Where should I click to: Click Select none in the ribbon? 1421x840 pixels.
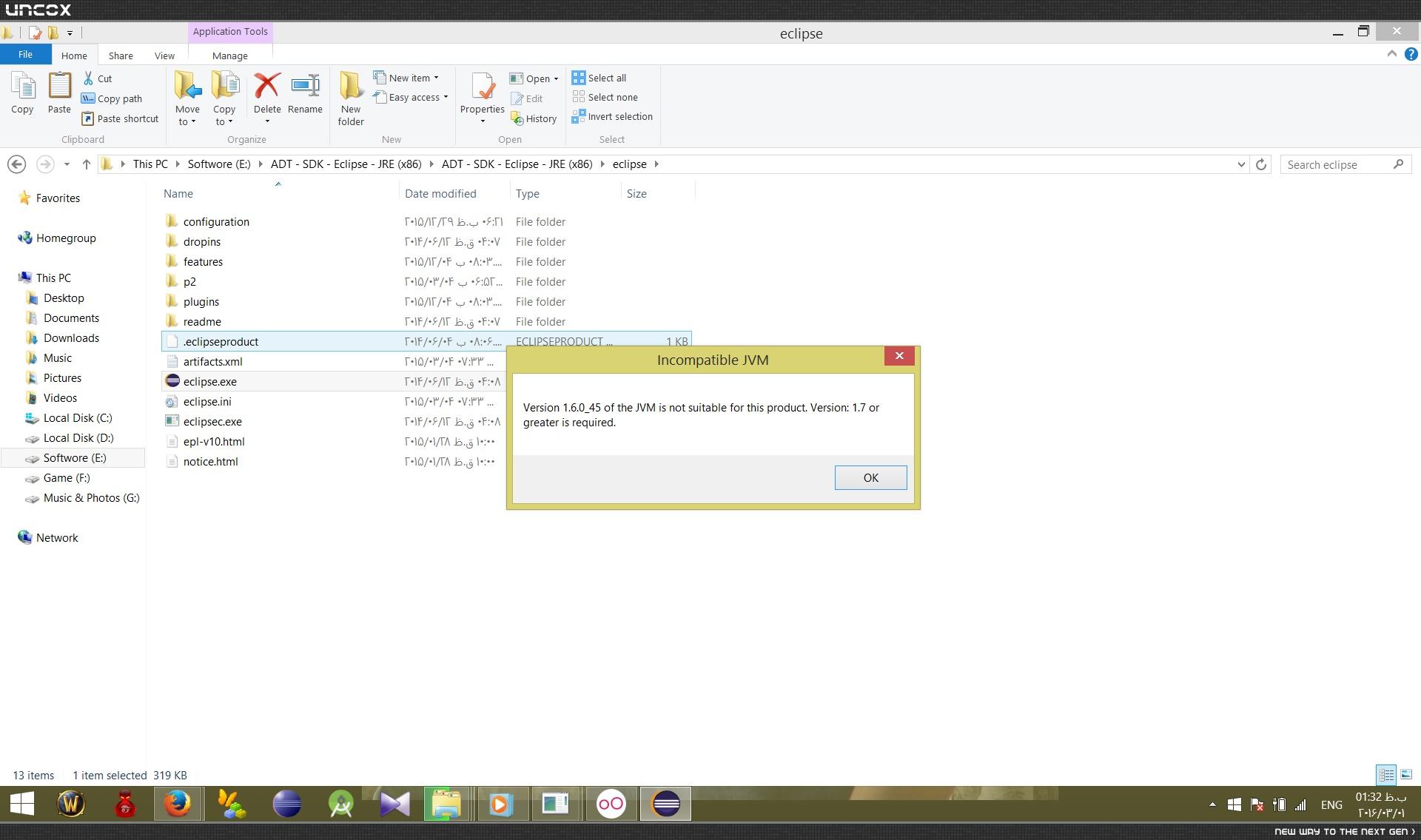[x=605, y=97]
